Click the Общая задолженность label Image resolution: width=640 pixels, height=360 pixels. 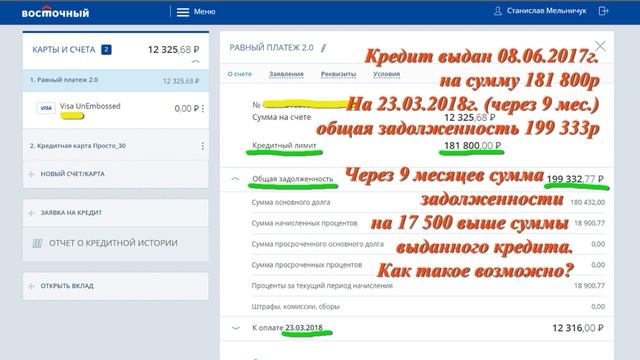click(x=293, y=179)
